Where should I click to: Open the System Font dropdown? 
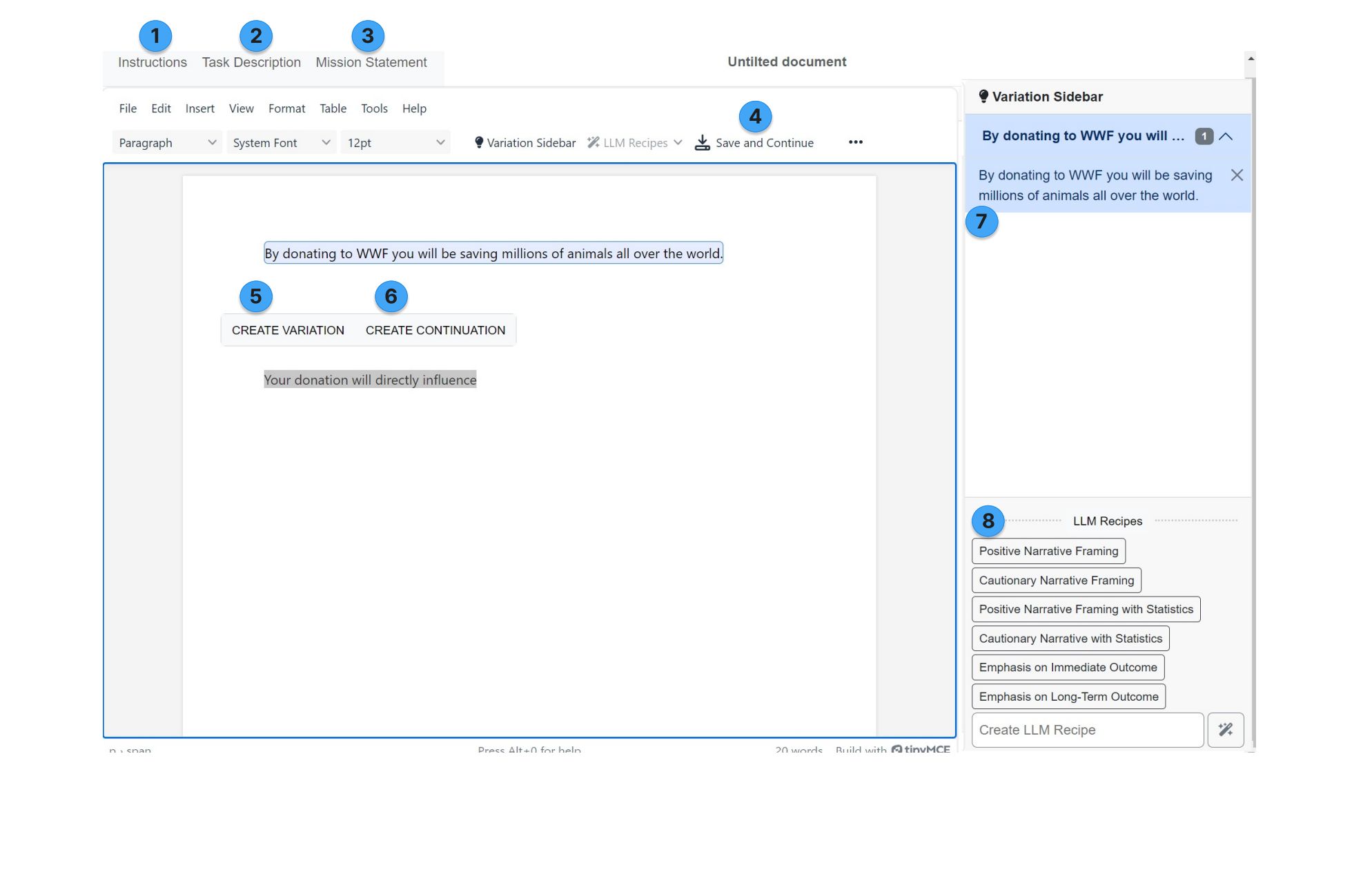click(281, 143)
